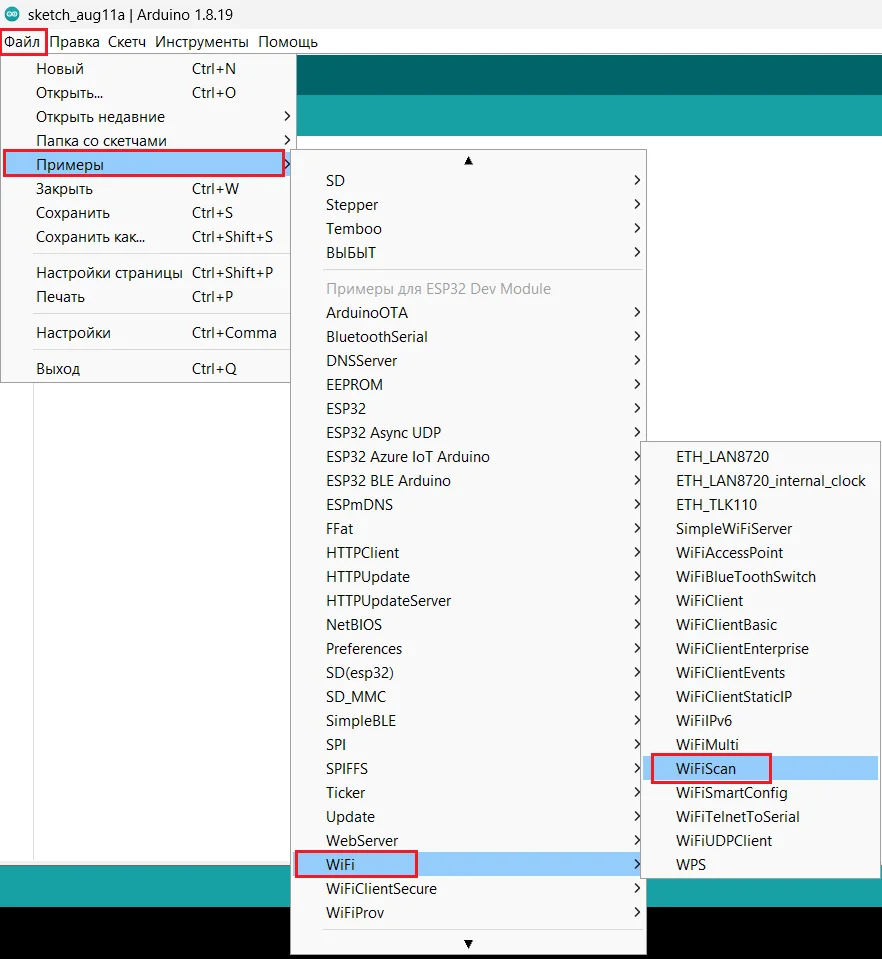
Task: Open Настройки preferences entry
Action: [73, 333]
